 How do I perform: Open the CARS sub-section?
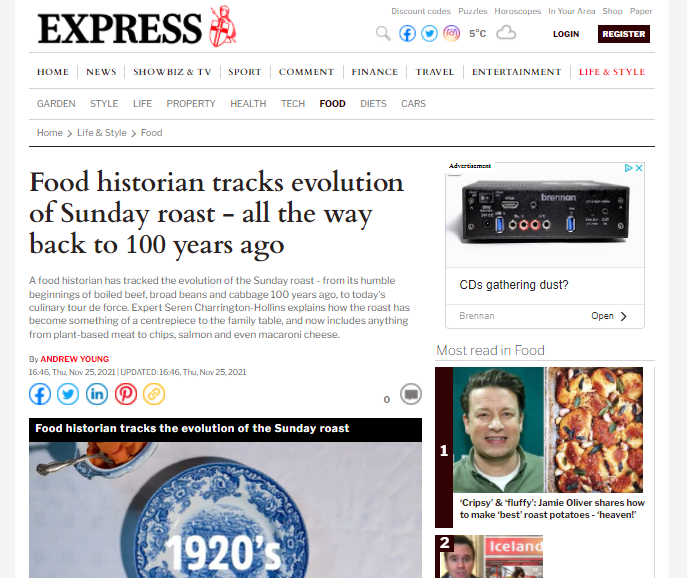[413, 104]
